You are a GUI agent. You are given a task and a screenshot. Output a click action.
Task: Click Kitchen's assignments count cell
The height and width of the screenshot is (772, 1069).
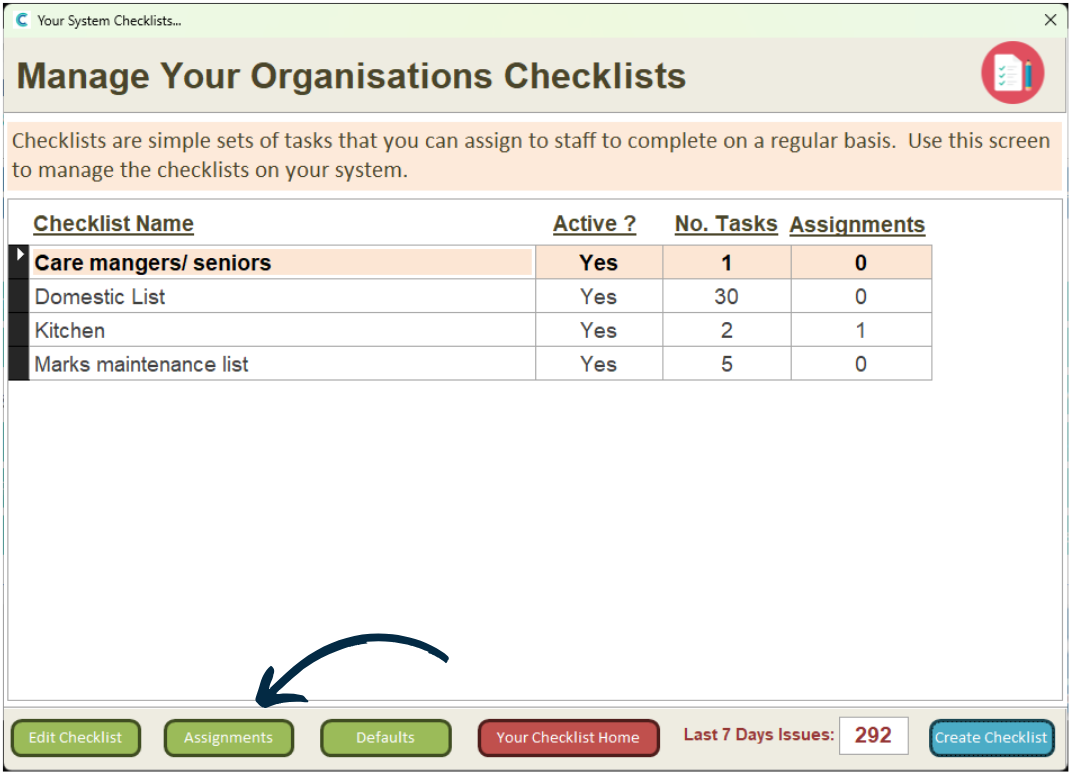click(x=860, y=331)
